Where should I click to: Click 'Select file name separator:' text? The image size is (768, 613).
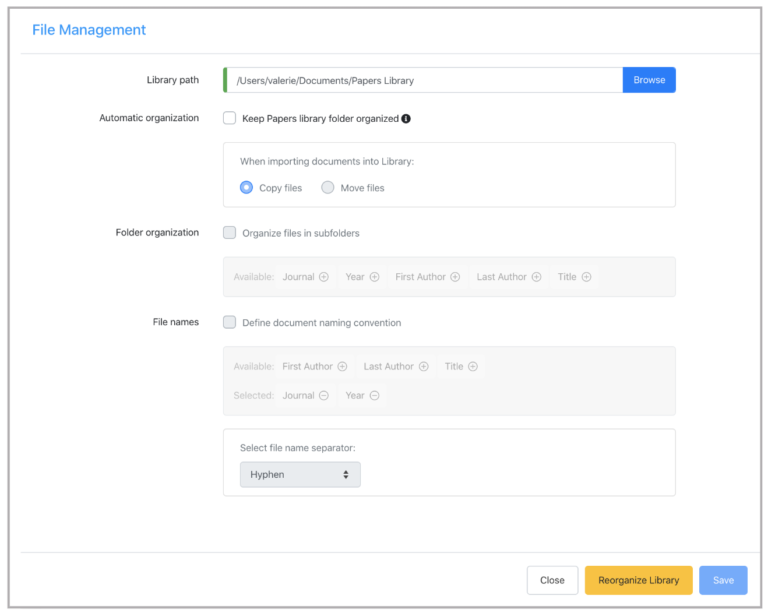tap(297, 448)
